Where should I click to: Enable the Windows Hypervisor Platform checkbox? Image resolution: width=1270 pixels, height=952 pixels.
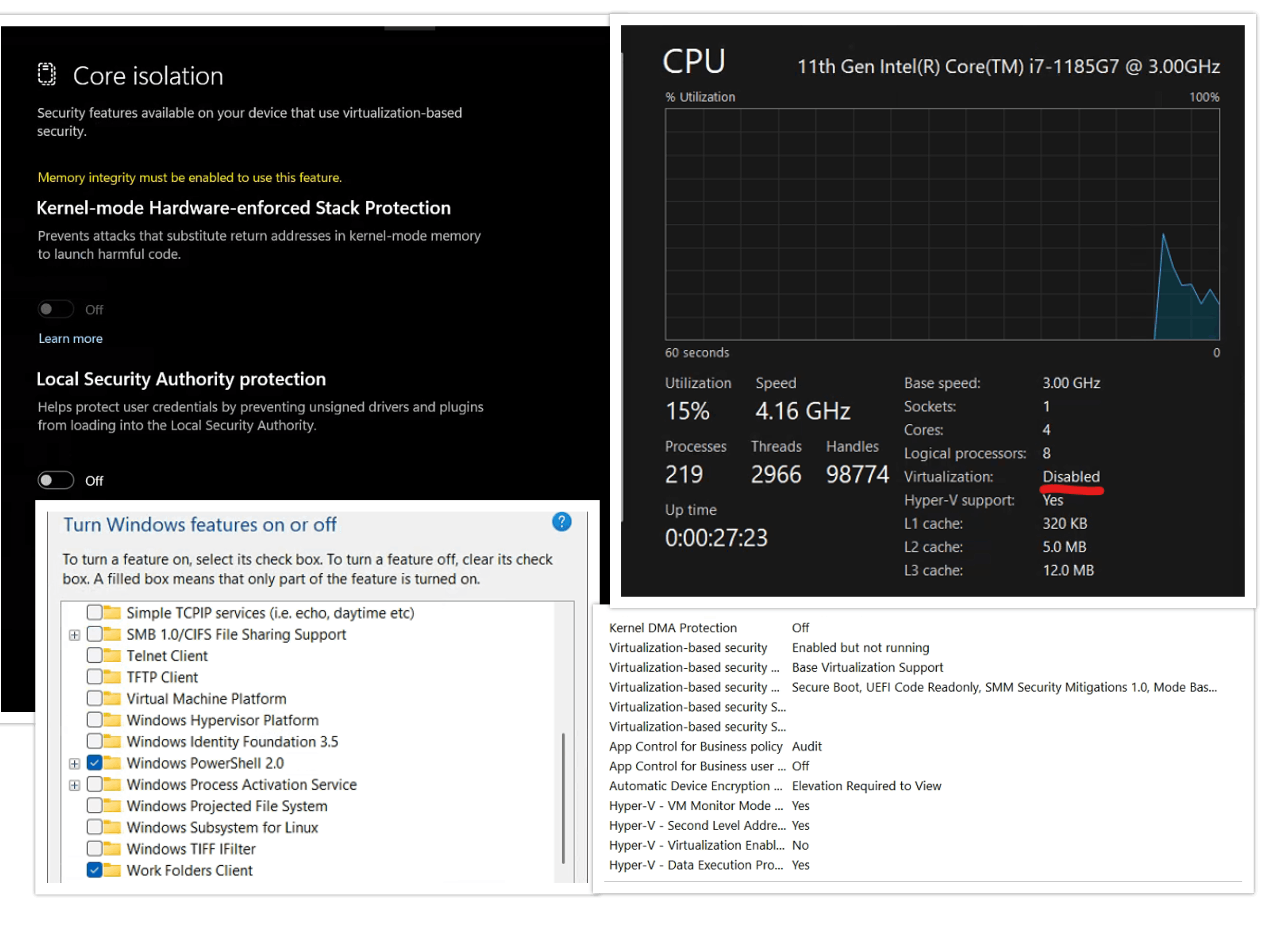point(94,720)
